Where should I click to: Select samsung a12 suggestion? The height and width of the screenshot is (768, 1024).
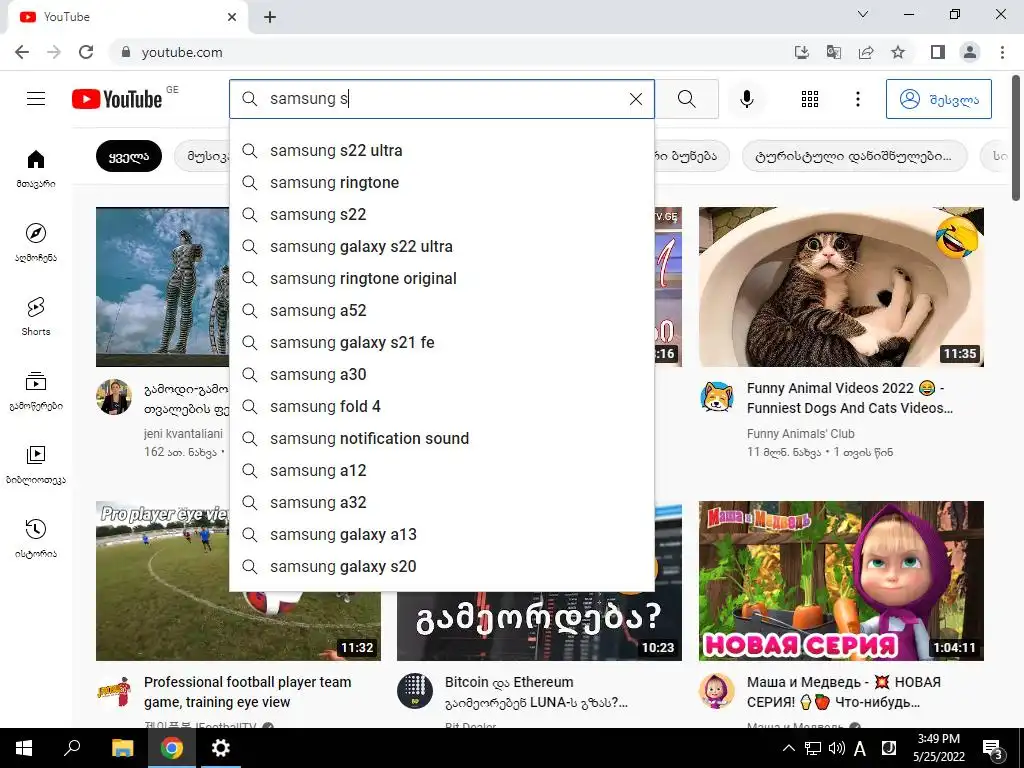(x=442, y=470)
